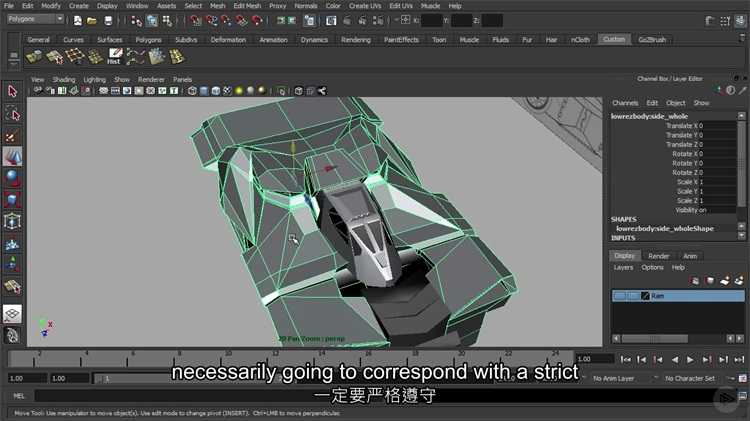Screen dimensions: 750x421
Task: Click frame 12 on the time slider
Action: (x=275, y=358)
